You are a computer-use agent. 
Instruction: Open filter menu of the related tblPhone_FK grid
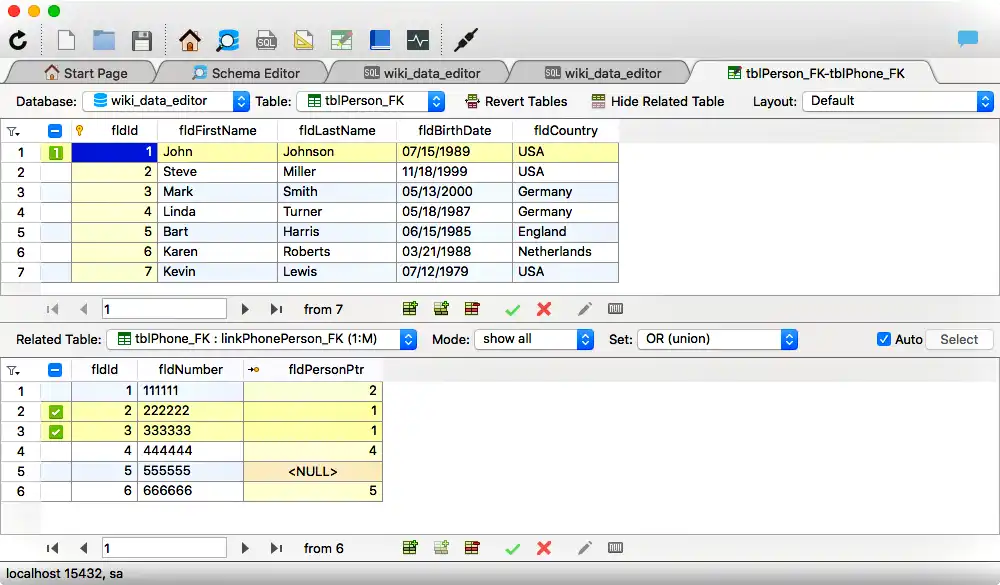[13, 370]
